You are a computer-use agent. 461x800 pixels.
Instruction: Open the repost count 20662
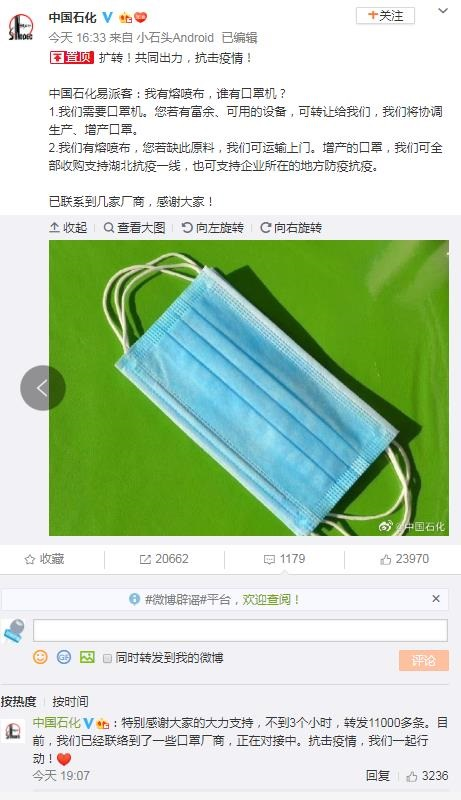tap(164, 559)
